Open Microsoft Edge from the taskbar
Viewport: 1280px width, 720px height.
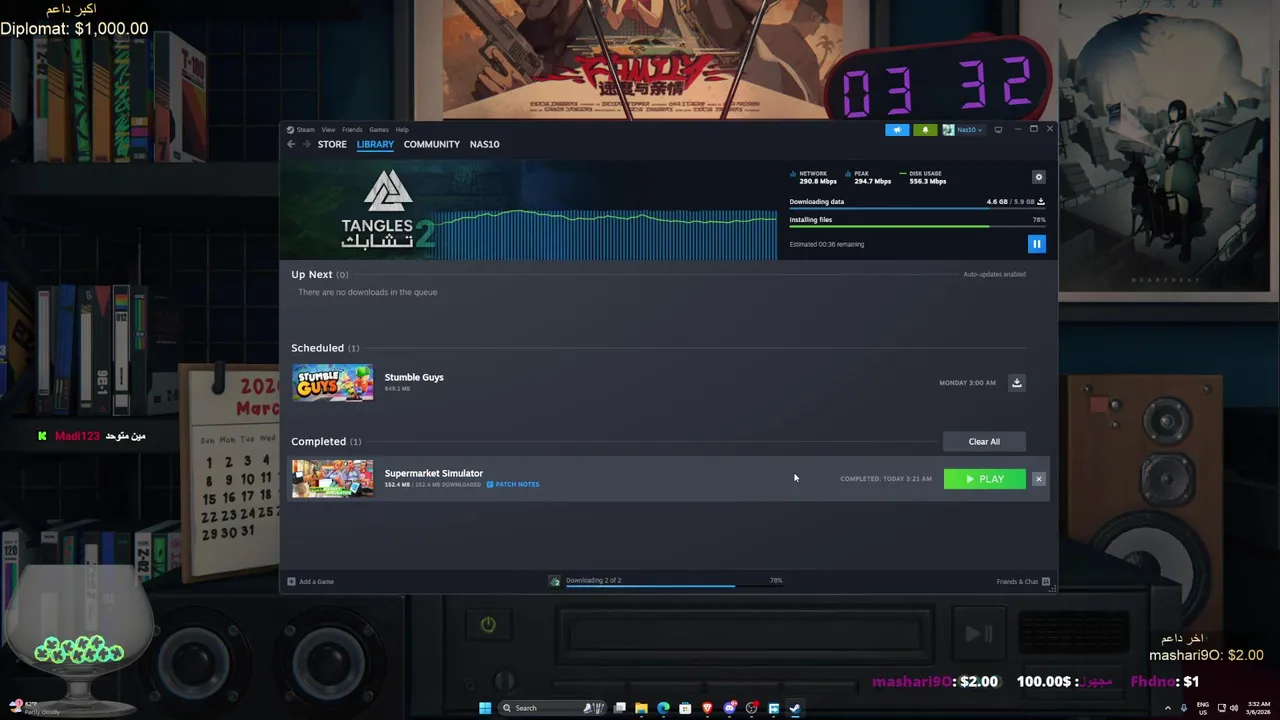point(663,708)
